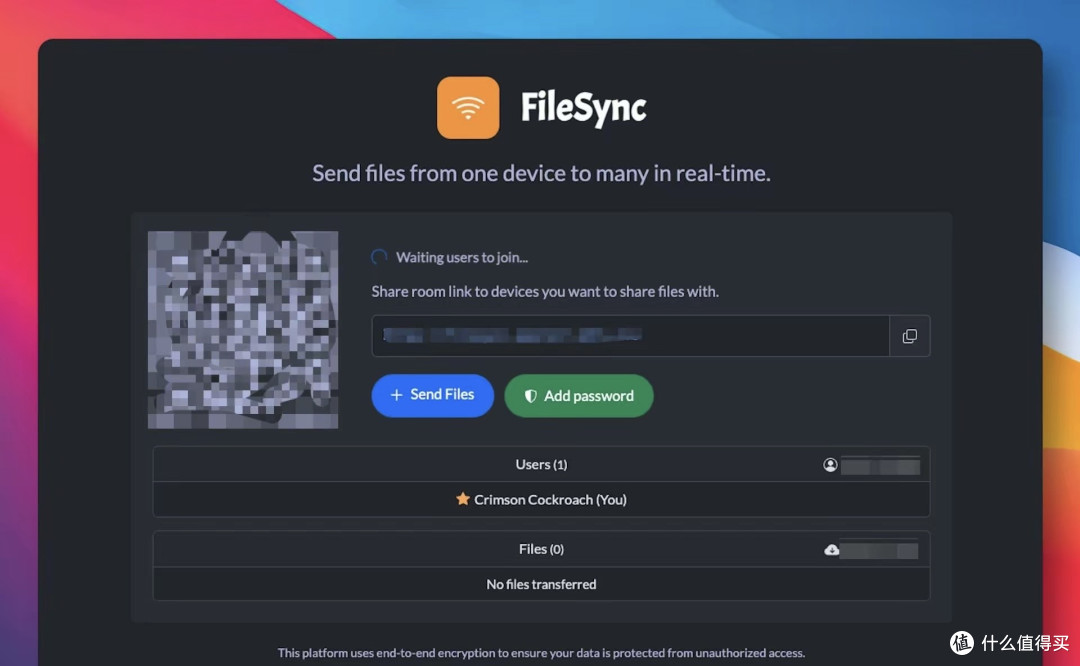This screenshot has height=666, width=1080.
Task: Click the Waiting users to join status
Action: 462,258
